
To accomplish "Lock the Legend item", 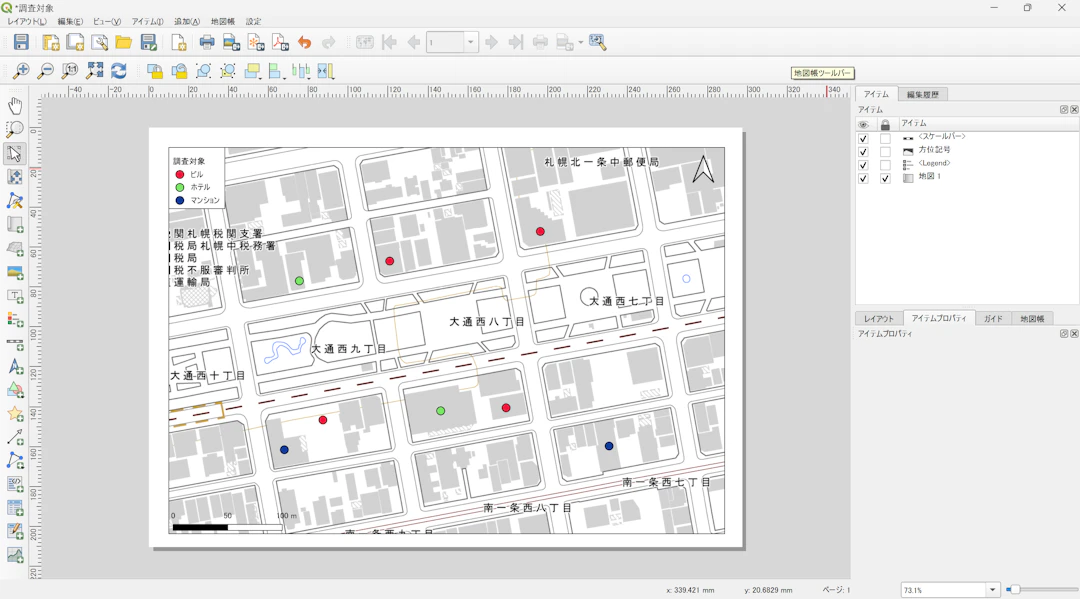I will (x=885, y=165).
